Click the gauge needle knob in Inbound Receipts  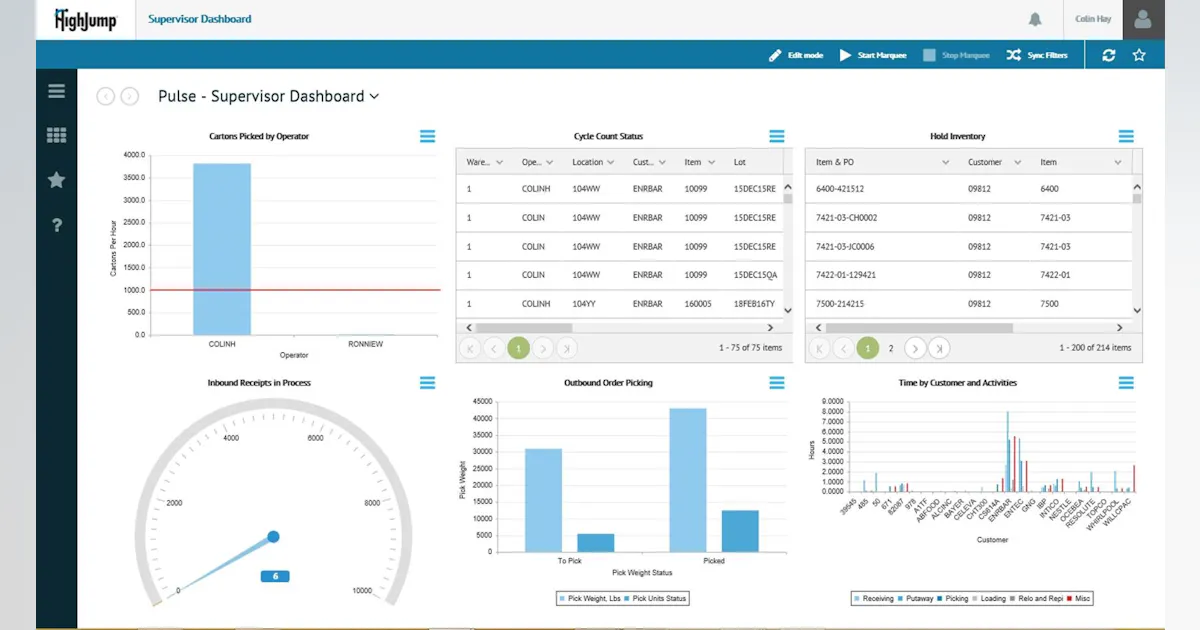[x=273, y=537]
